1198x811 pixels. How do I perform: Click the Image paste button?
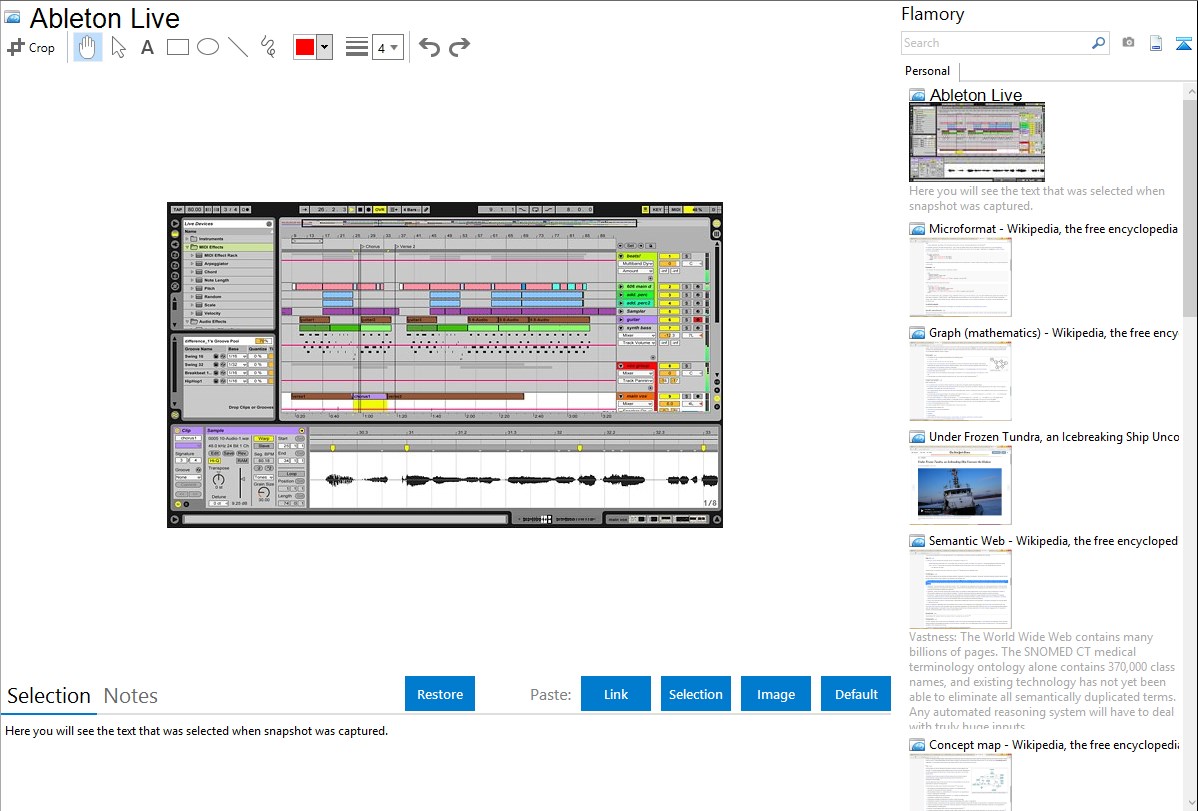[775, 694]
